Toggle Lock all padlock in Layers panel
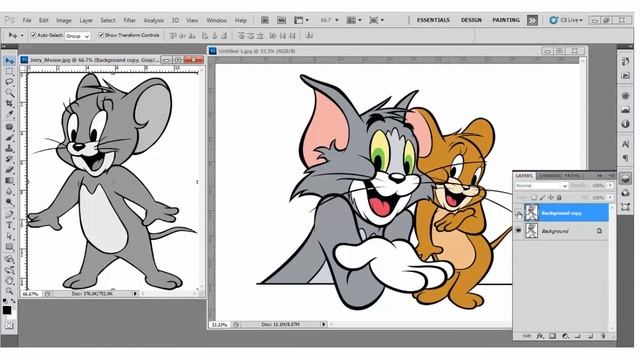 (559, 198)
